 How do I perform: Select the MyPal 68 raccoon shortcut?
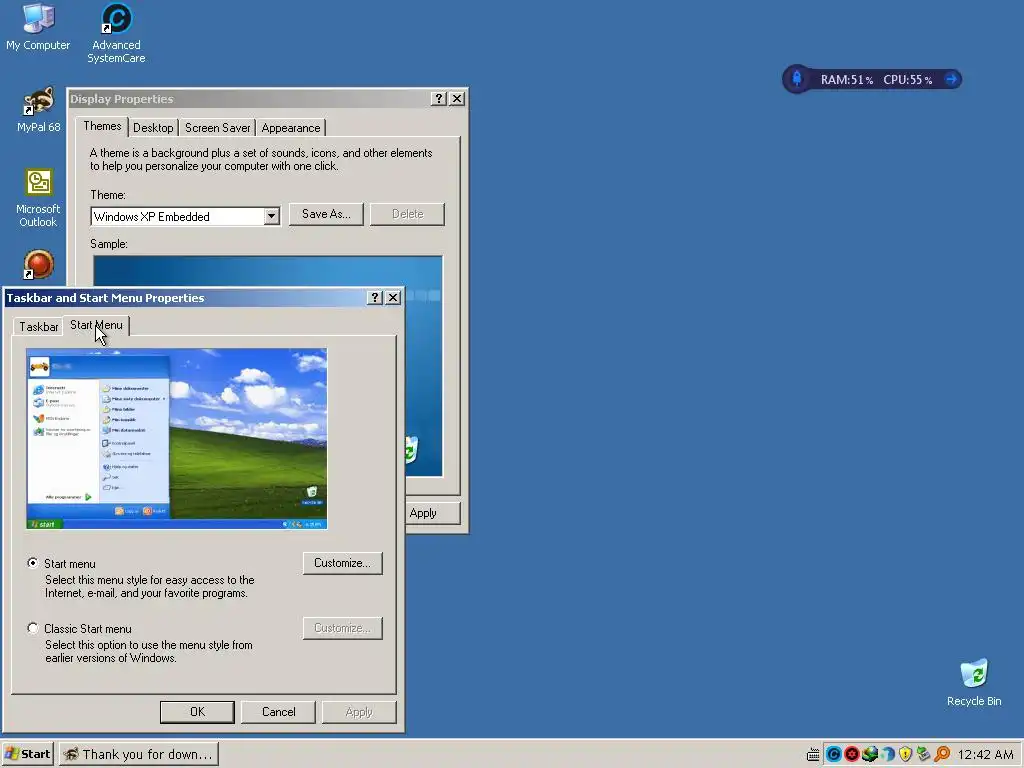pos(38,110)
